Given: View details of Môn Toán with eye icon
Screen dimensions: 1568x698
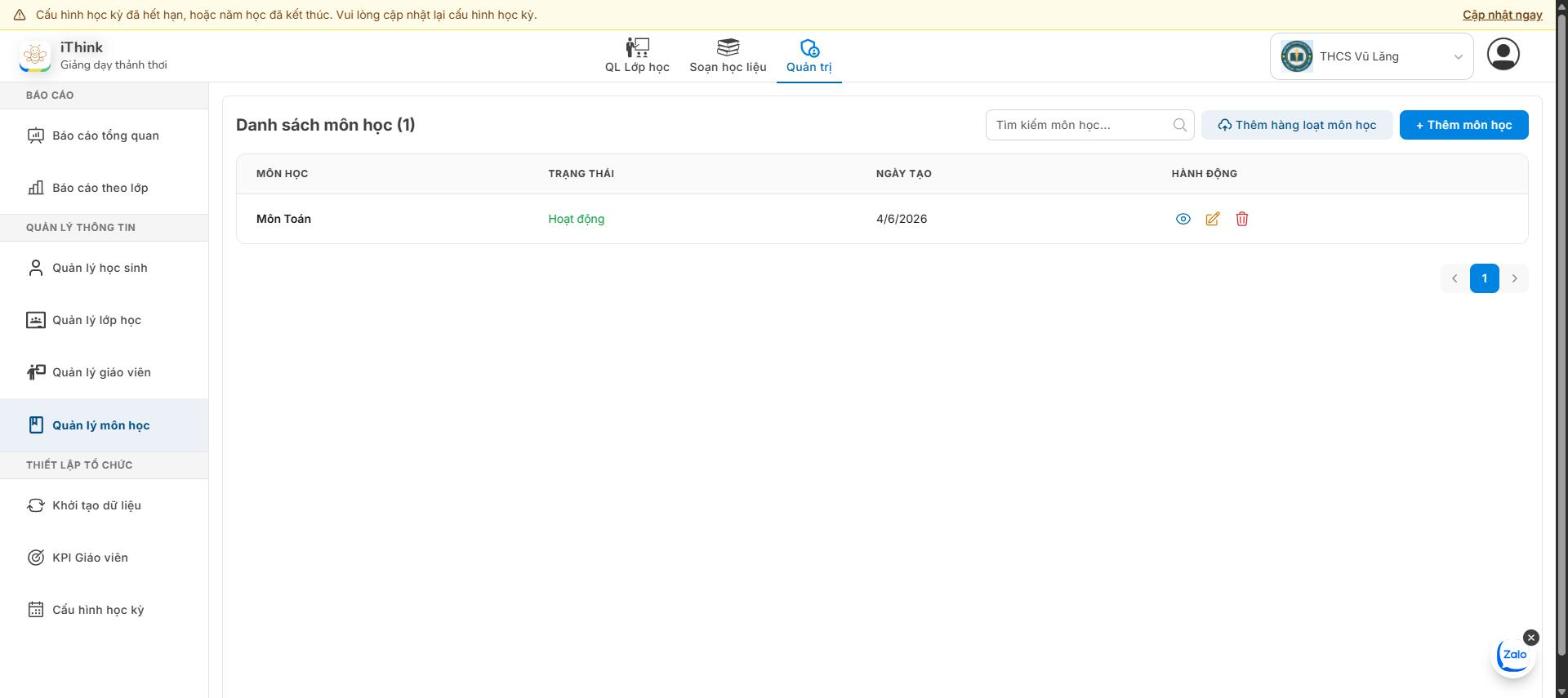Looking at the screenshot, I should (x=1183, y=219).
